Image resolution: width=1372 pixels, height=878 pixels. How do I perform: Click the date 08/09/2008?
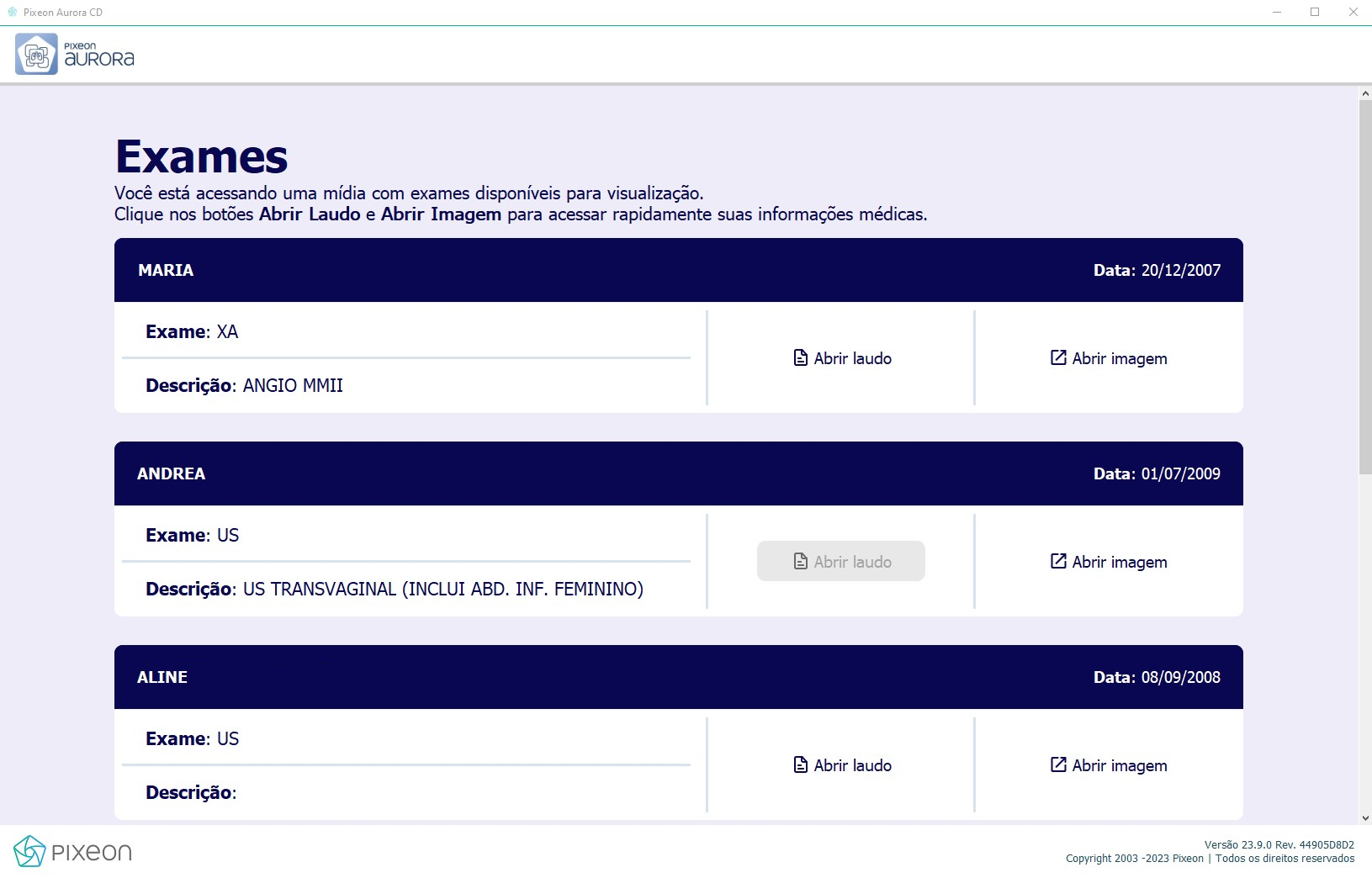pos(1180,677)
